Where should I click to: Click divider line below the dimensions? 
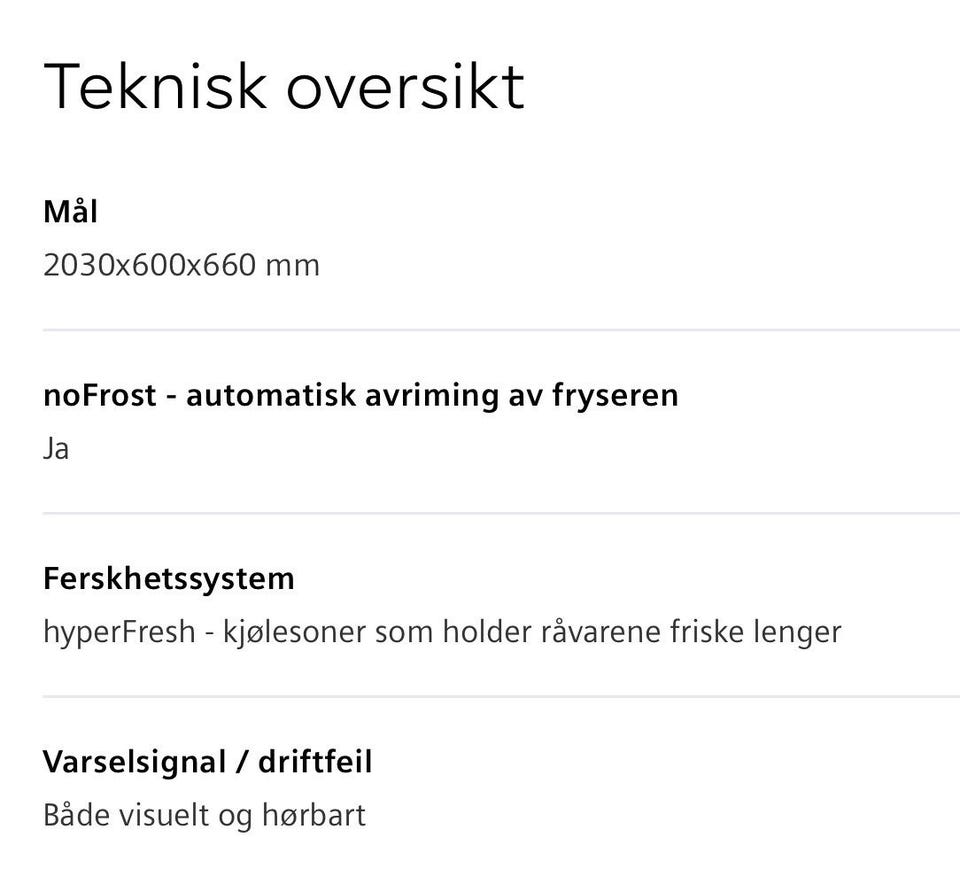click(x=501, y=330)
